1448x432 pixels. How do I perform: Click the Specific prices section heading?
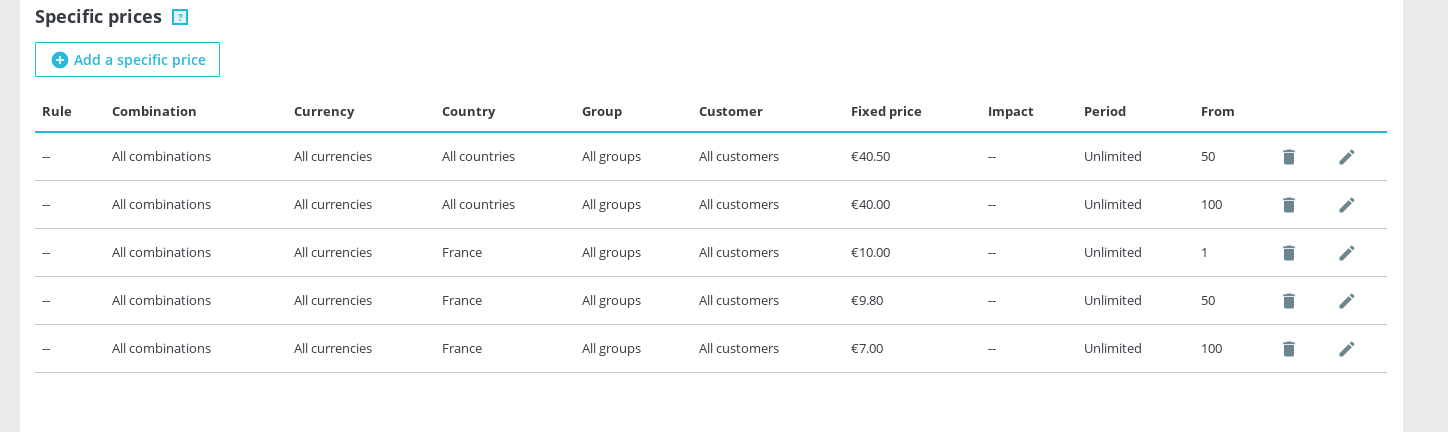tap(98, 17)
